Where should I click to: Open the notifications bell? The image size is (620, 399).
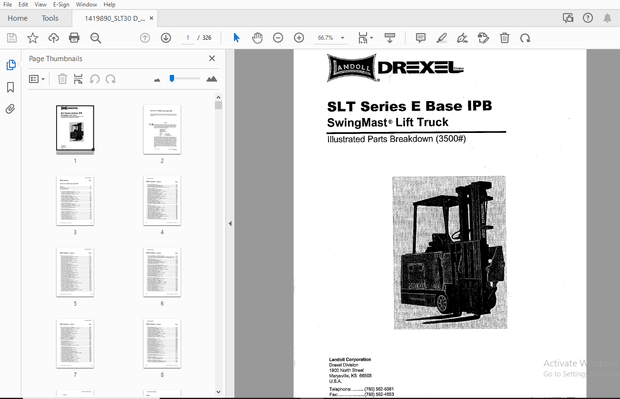pyautogui.click(x=607, y=18)
